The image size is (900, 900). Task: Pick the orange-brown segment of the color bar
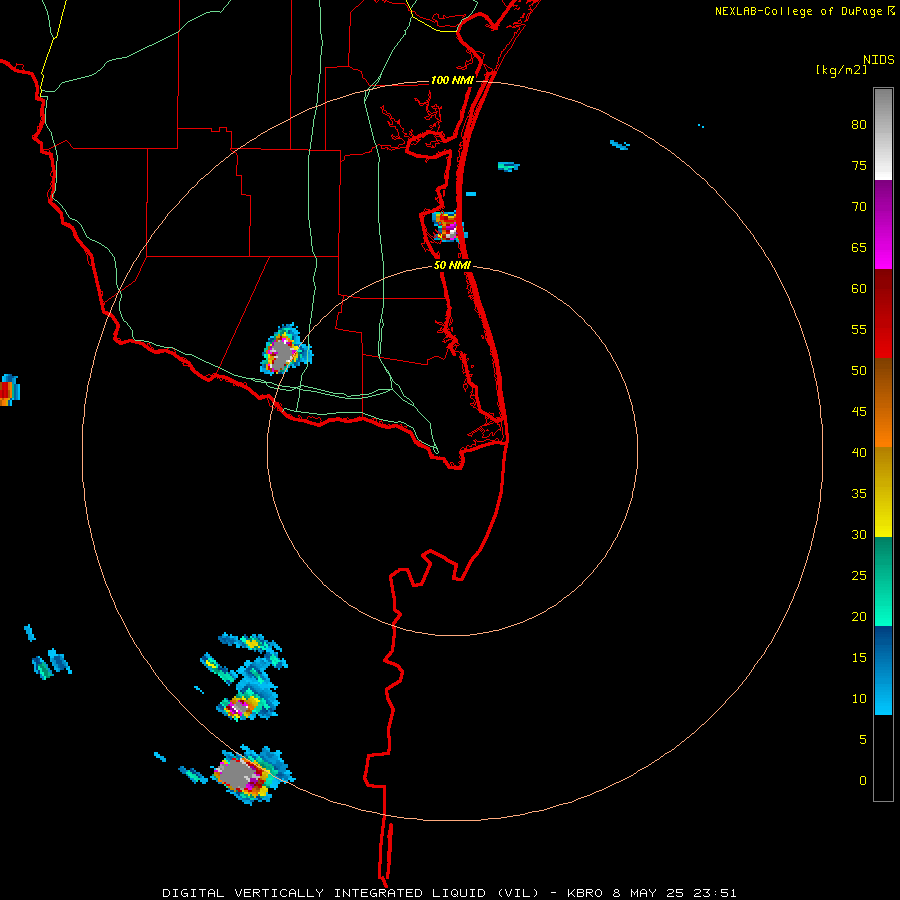(883, 402)
